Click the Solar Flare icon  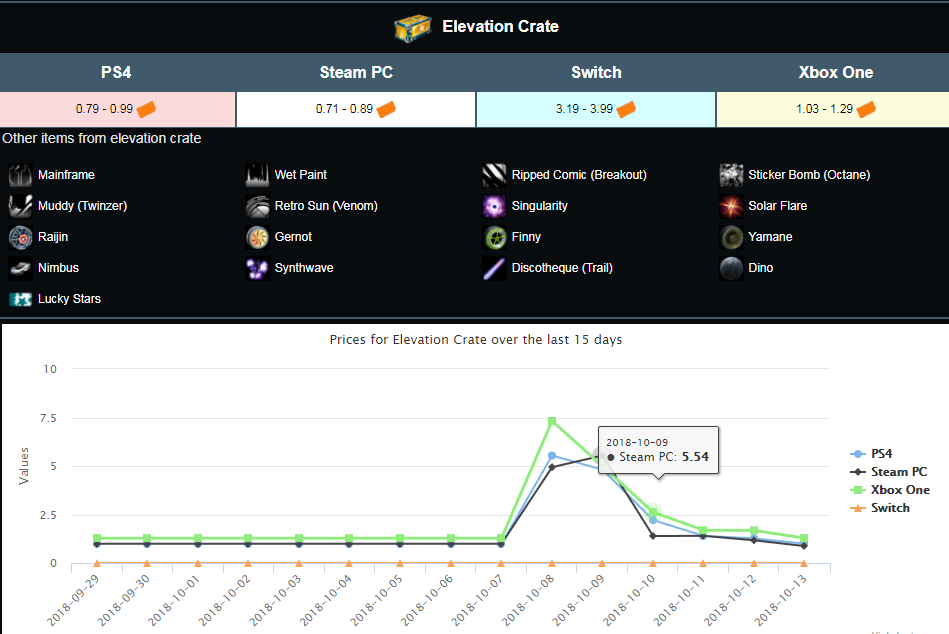731,206
